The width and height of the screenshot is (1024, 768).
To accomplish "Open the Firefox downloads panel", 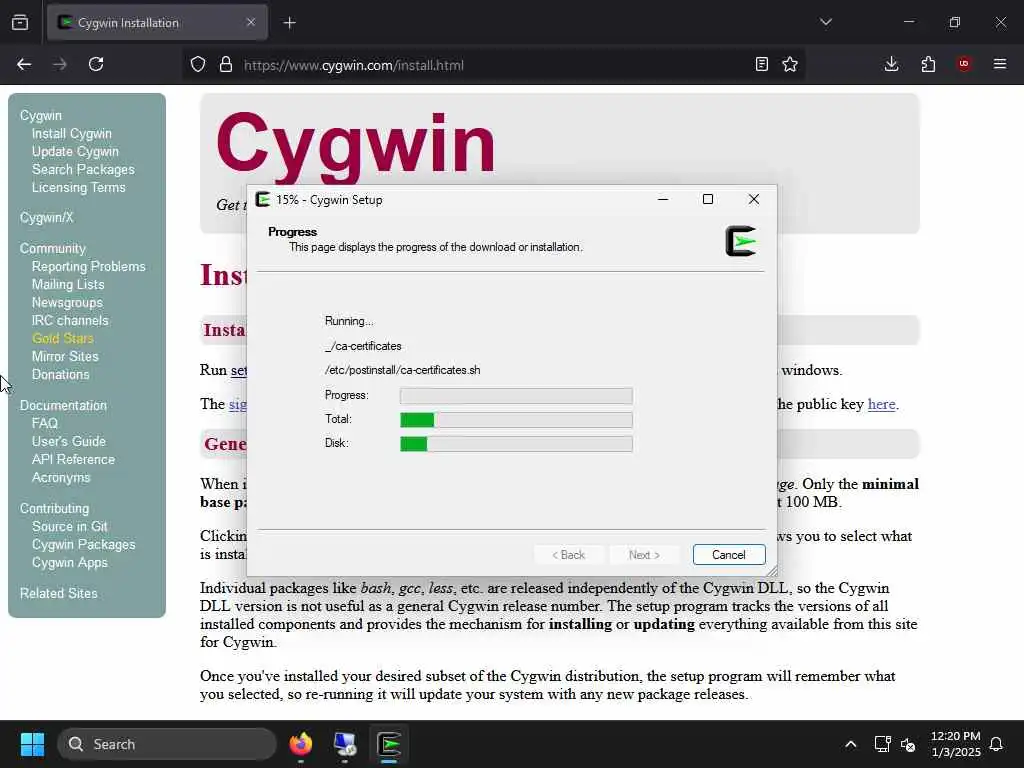I will [x=891, y=64].
